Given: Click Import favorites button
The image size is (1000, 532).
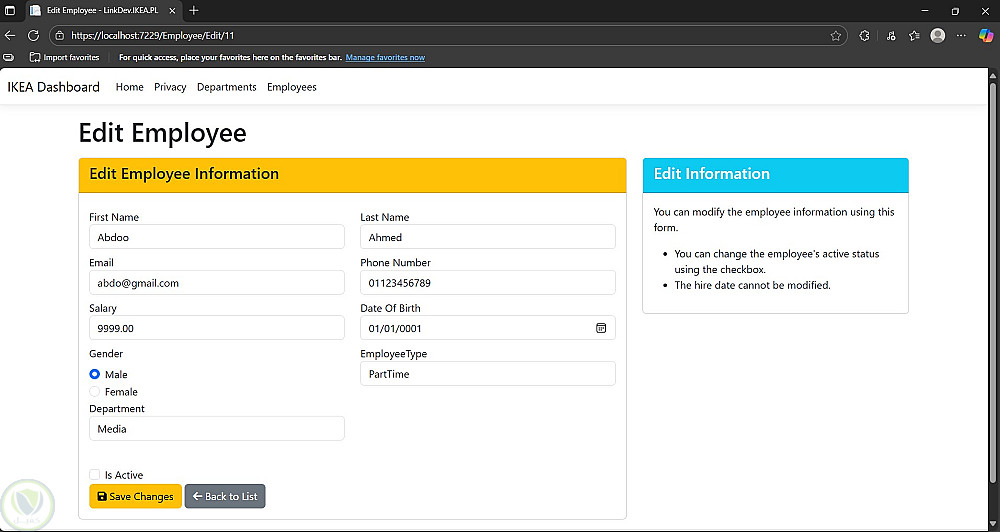Looking at the screenshot, I should tap(64, 57).
